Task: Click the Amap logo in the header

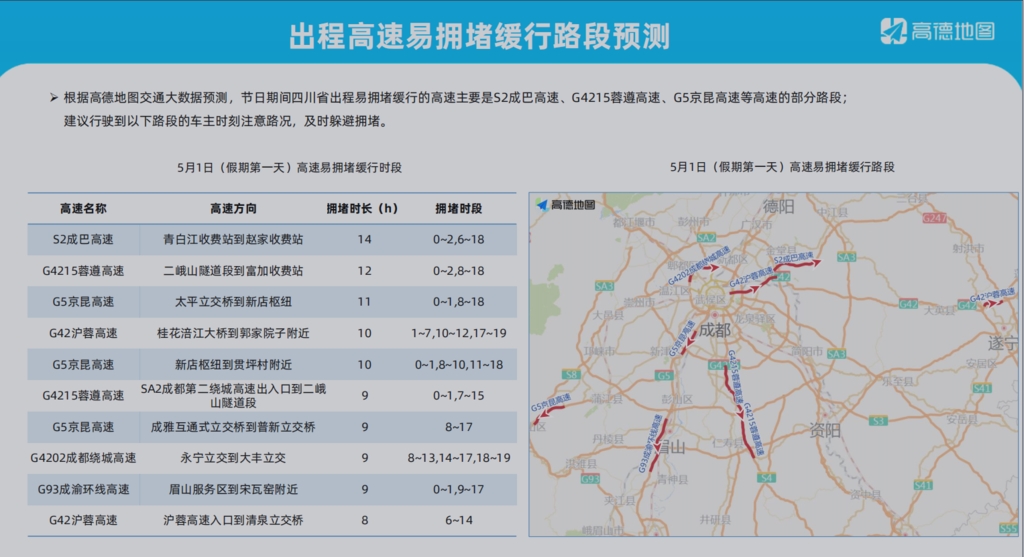Action: (x=936, y=31)
